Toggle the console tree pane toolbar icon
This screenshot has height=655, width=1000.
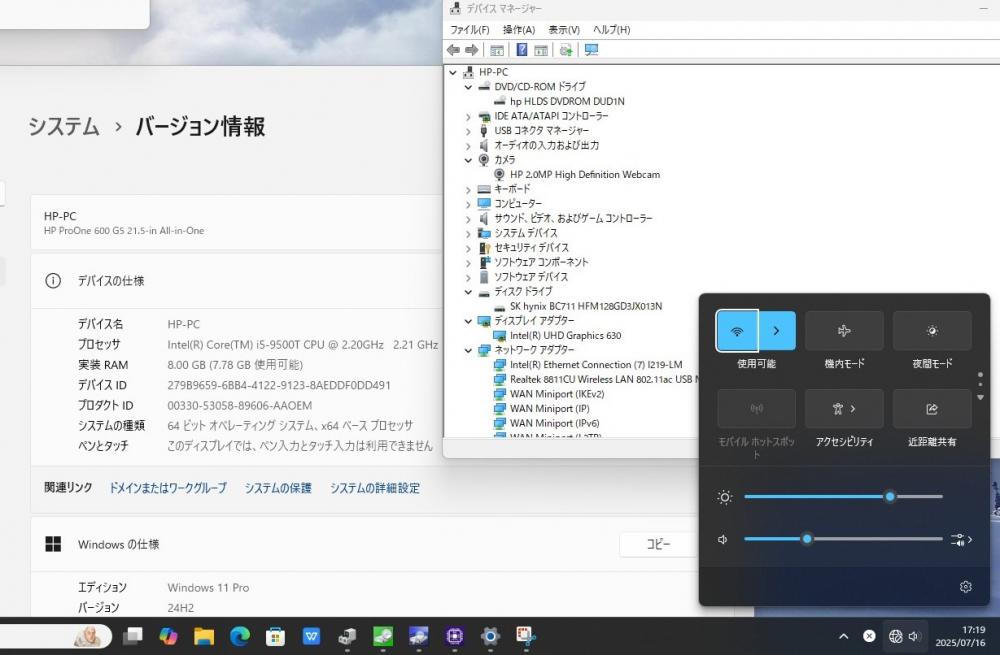click(497, 50)
